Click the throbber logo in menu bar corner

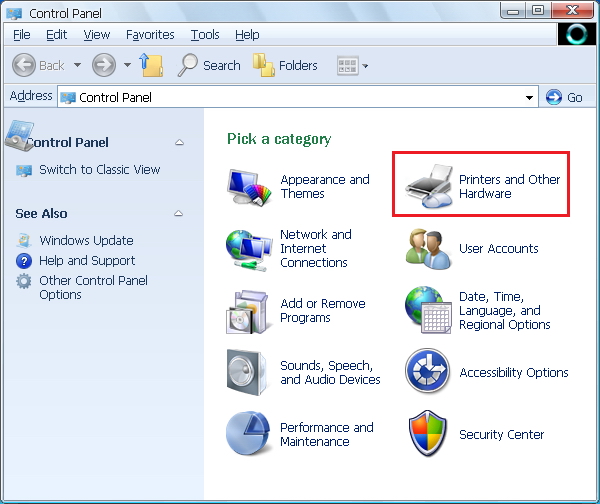click(576, 34)
